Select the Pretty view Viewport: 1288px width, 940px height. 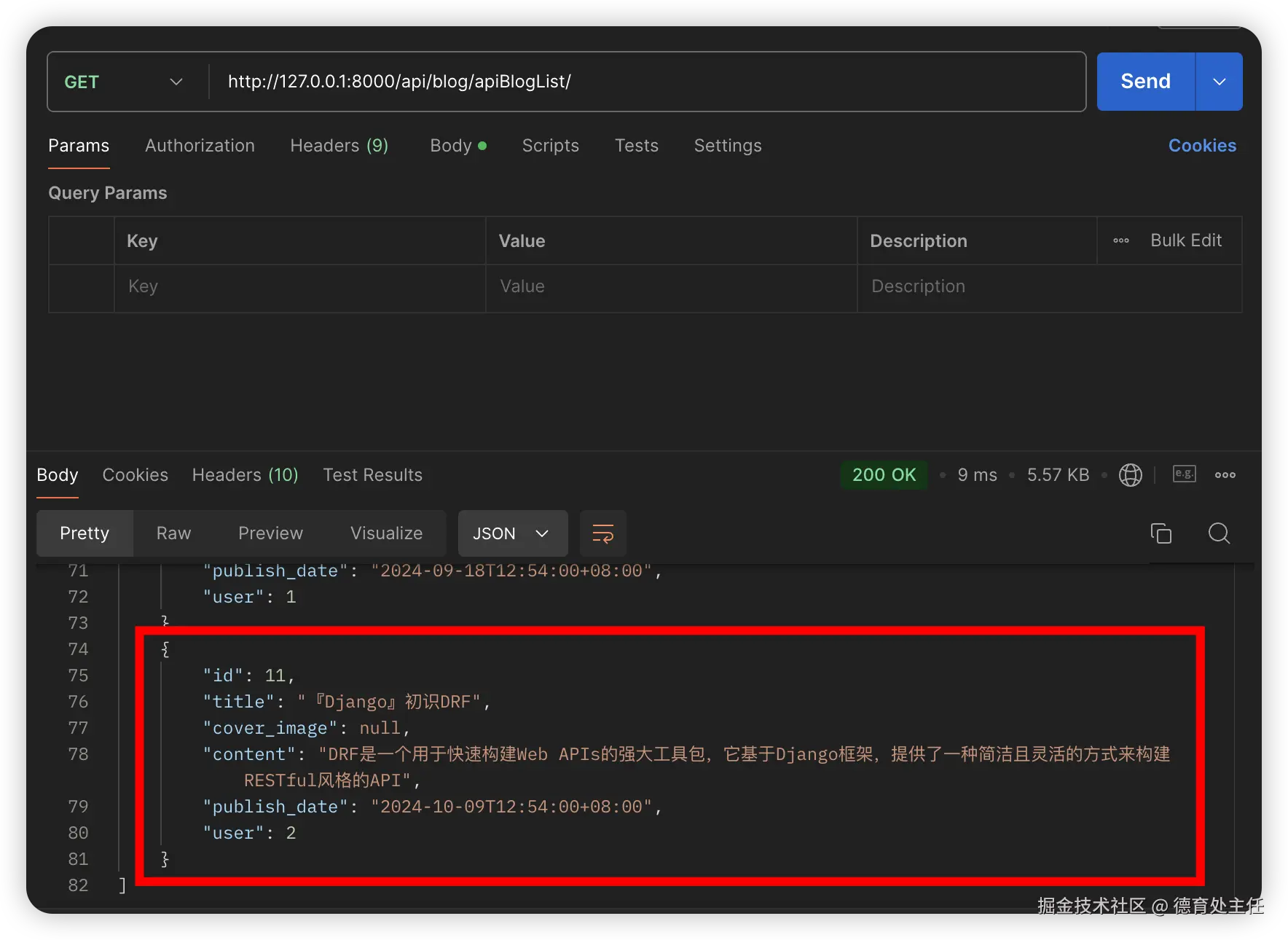click(85, 533)
